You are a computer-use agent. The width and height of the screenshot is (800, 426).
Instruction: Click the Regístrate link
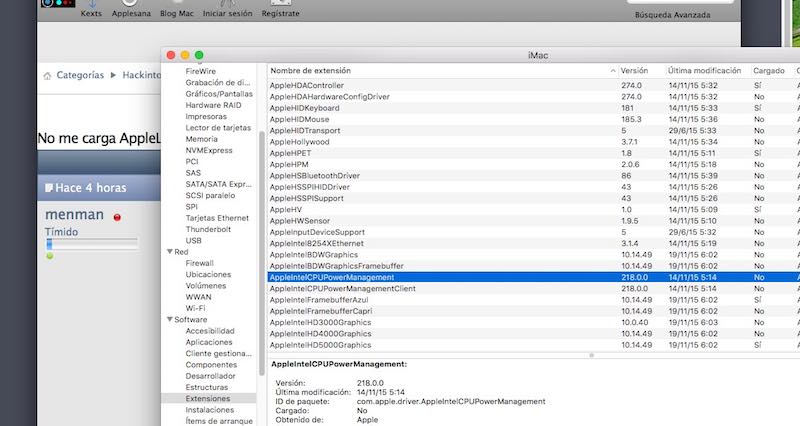pyautogui.click(x=281, y=13)
